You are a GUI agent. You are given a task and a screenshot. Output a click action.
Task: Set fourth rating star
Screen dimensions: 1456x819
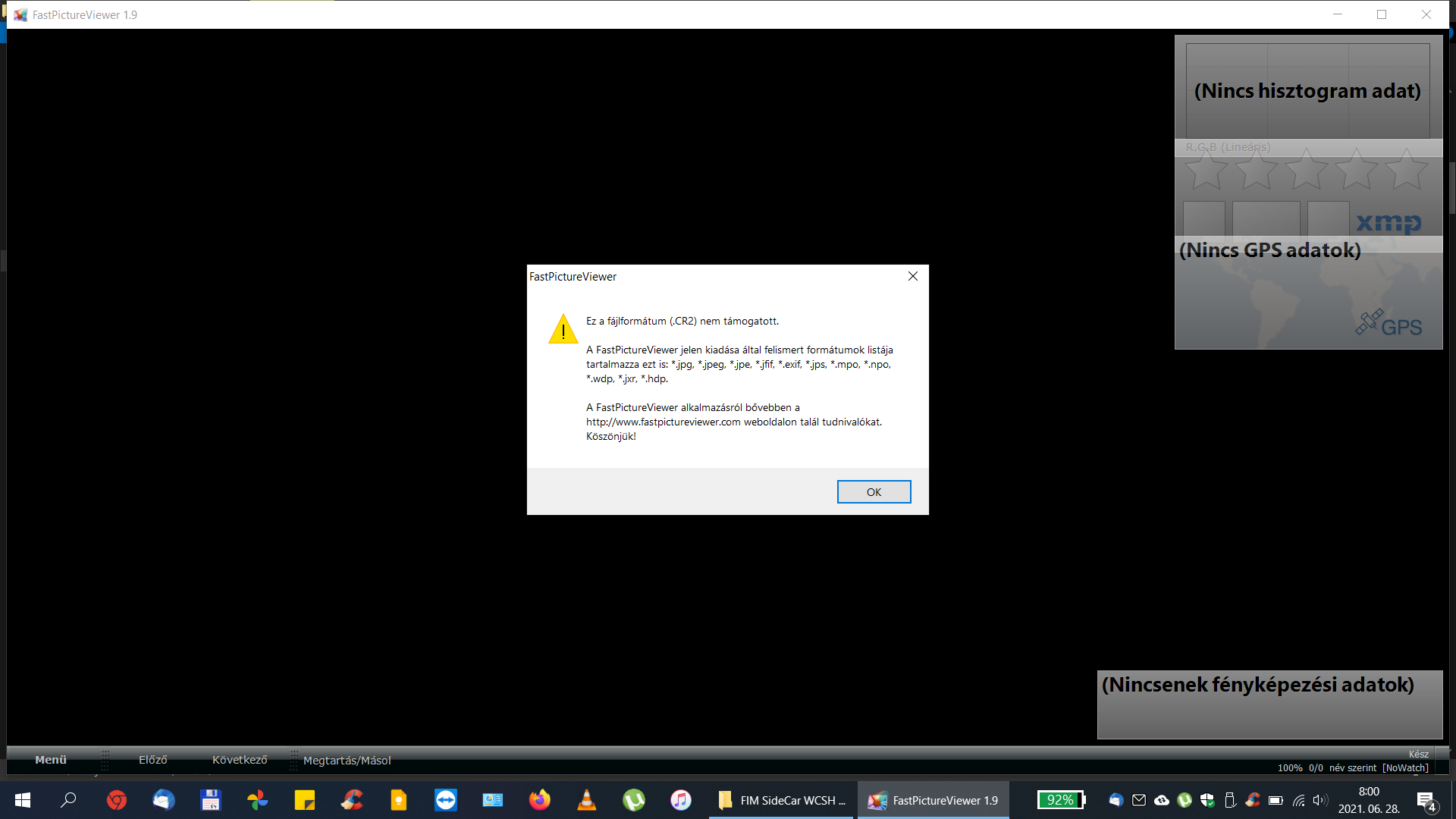1357,169
